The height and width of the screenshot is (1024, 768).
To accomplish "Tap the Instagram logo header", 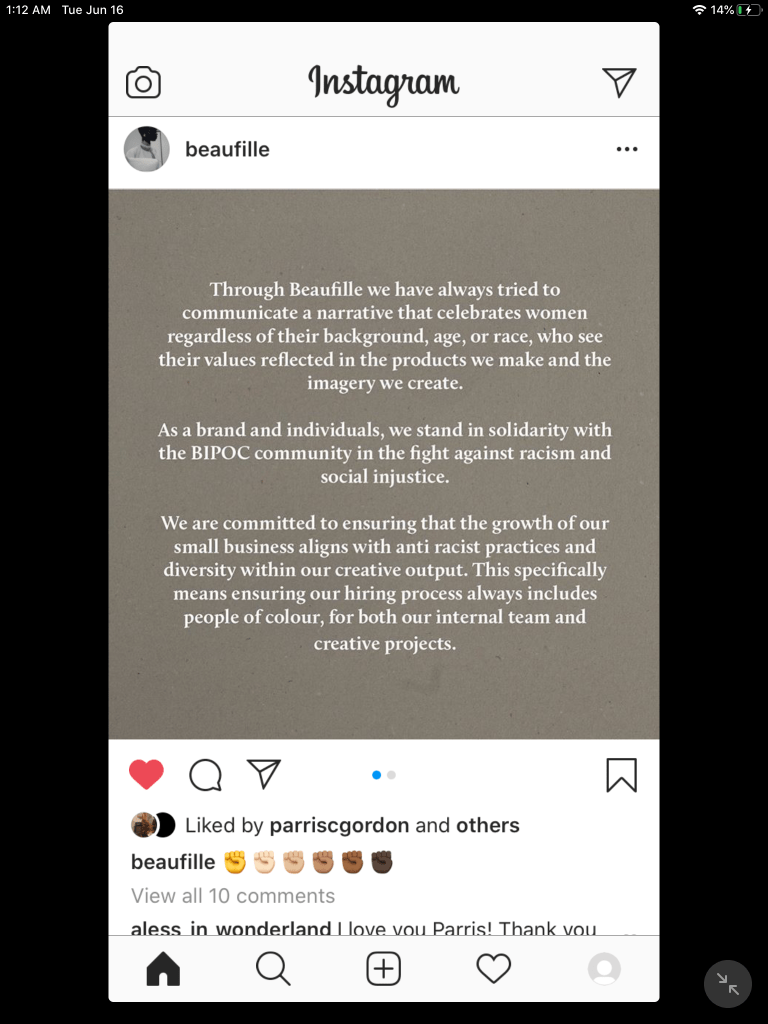I will tap(384, 83).
